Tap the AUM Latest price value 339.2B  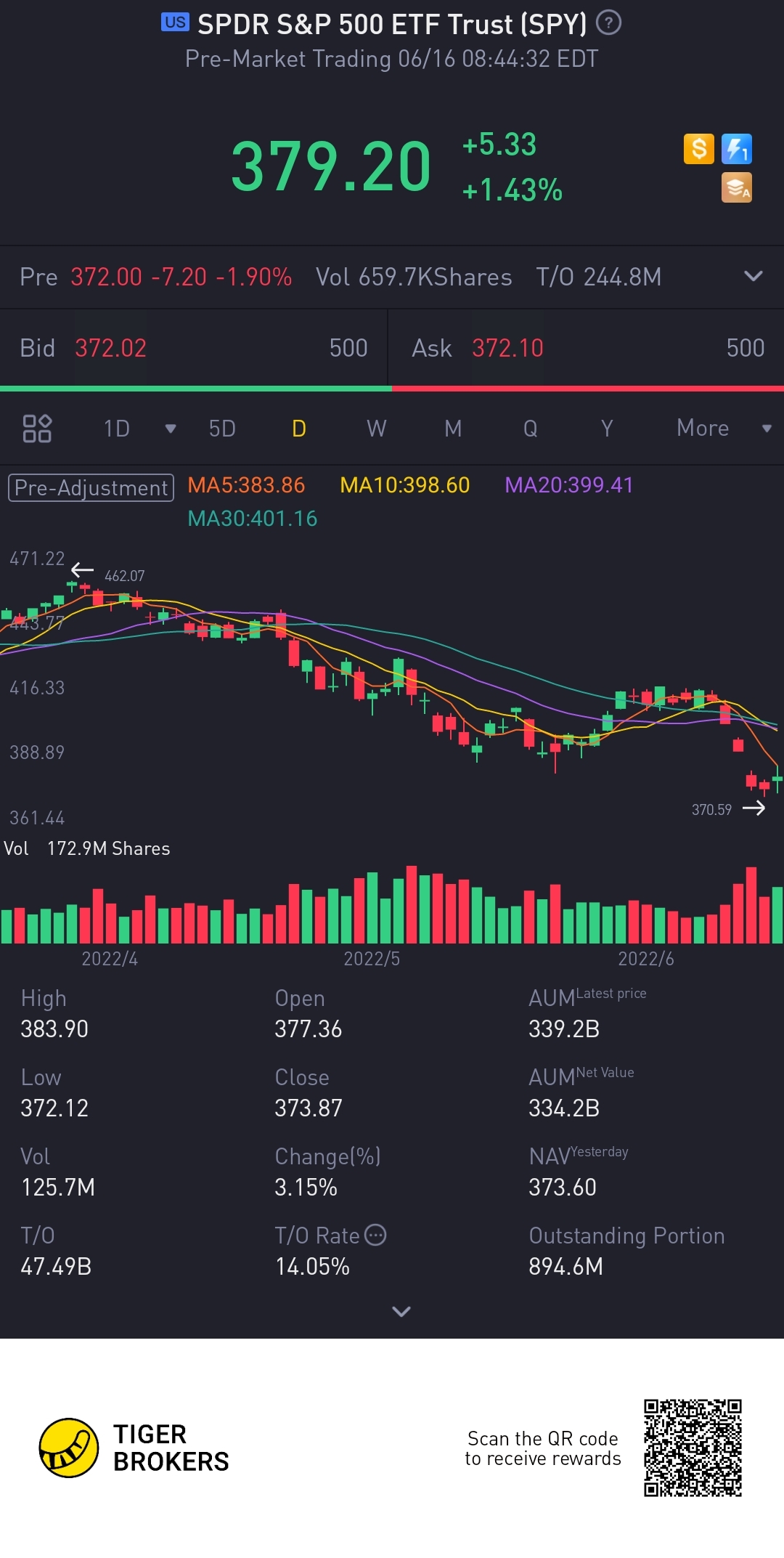click(x=564, y=1028)
